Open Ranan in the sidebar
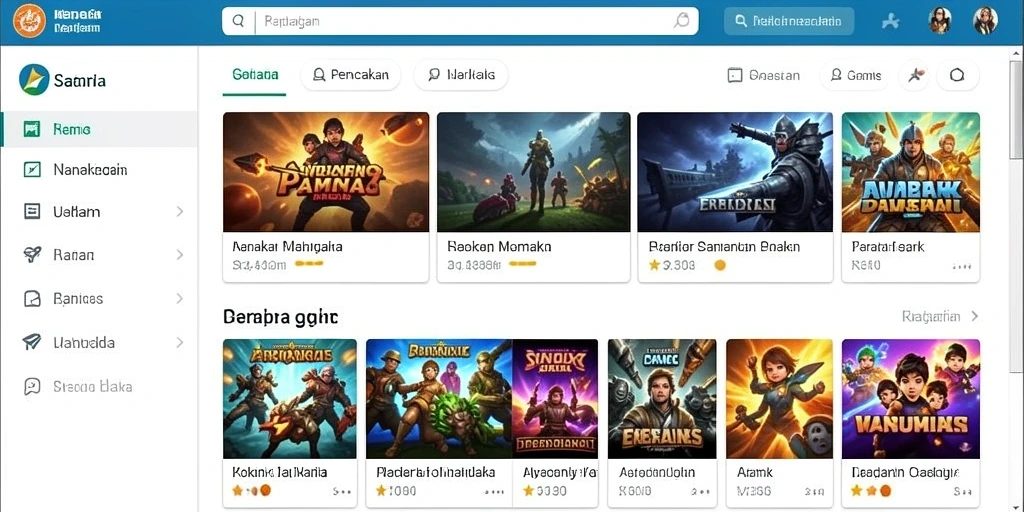The width and height of the screenshot is (1024, 512). point(99,255)
